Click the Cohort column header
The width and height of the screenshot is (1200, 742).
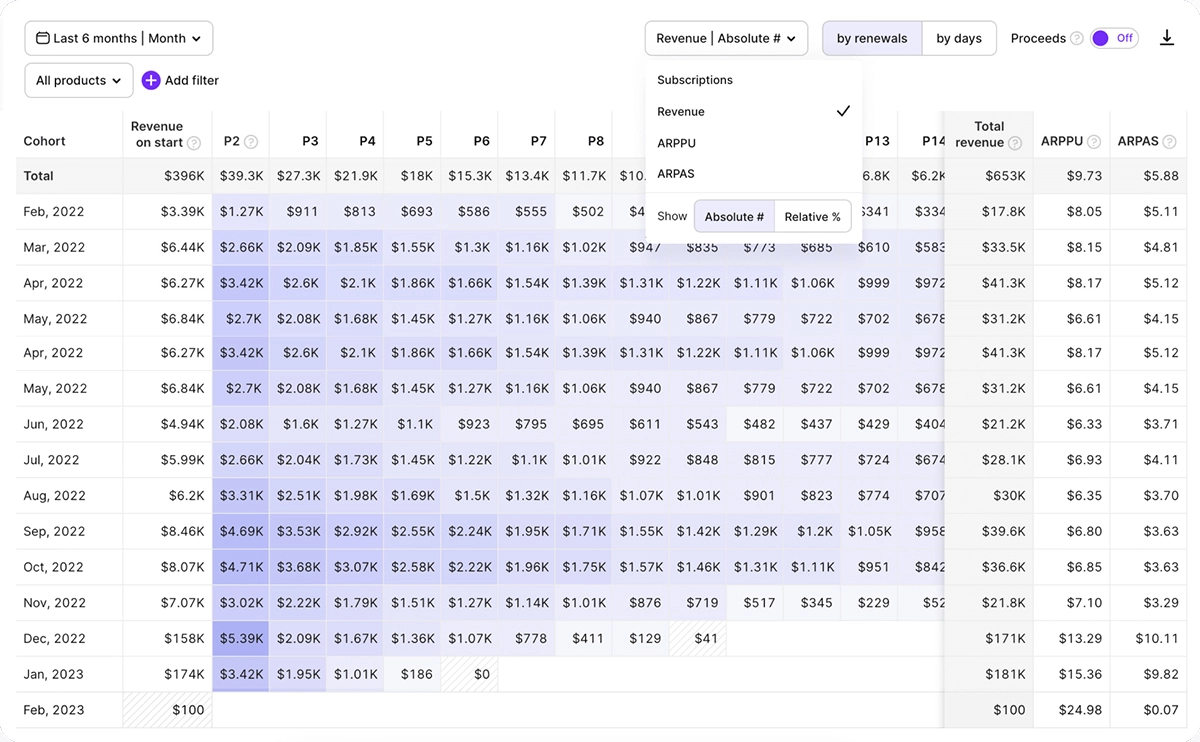pos(45,142)
